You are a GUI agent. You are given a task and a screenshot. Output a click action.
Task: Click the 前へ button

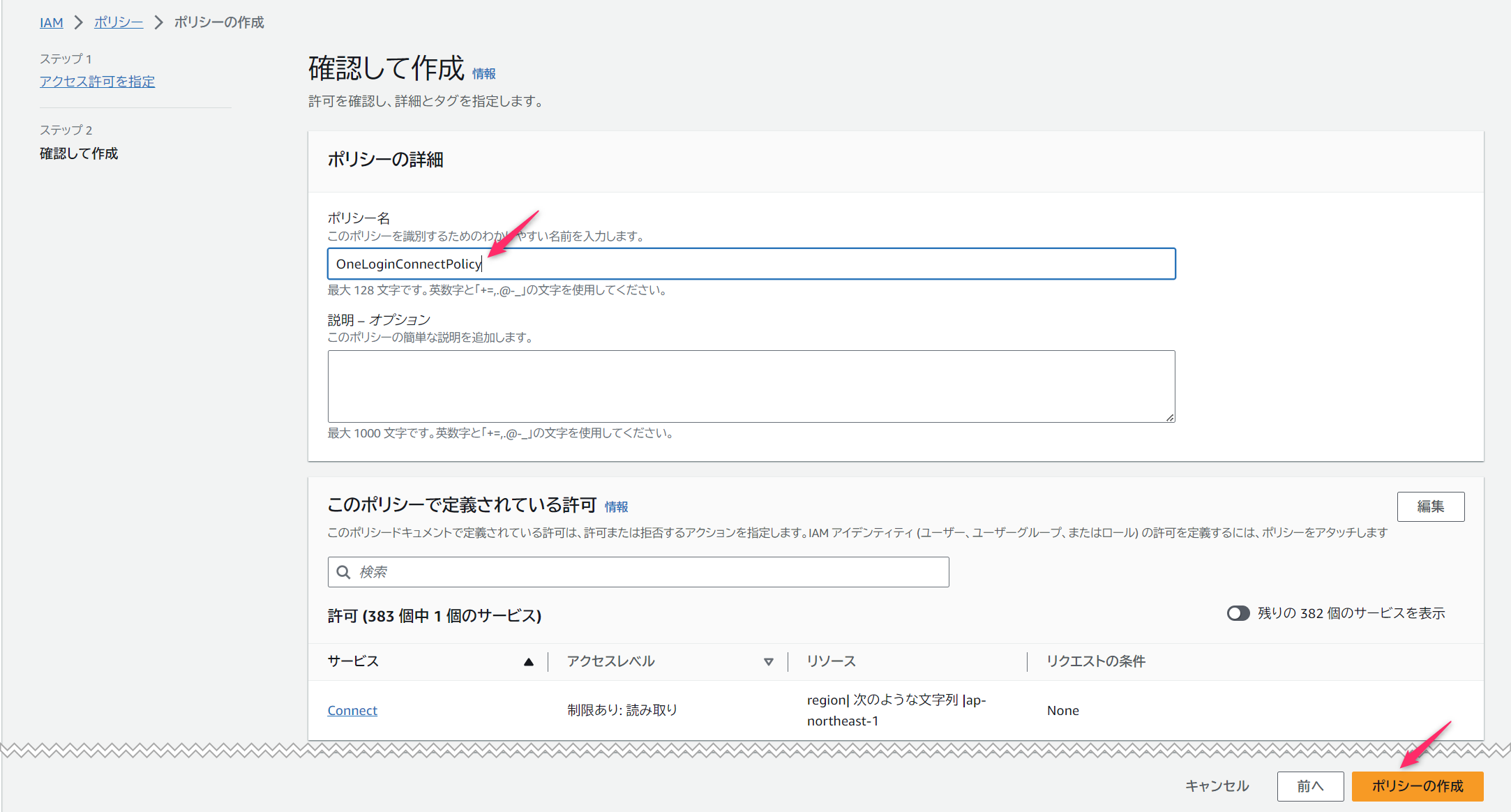pyautogui.click(x=1310, y=786)
